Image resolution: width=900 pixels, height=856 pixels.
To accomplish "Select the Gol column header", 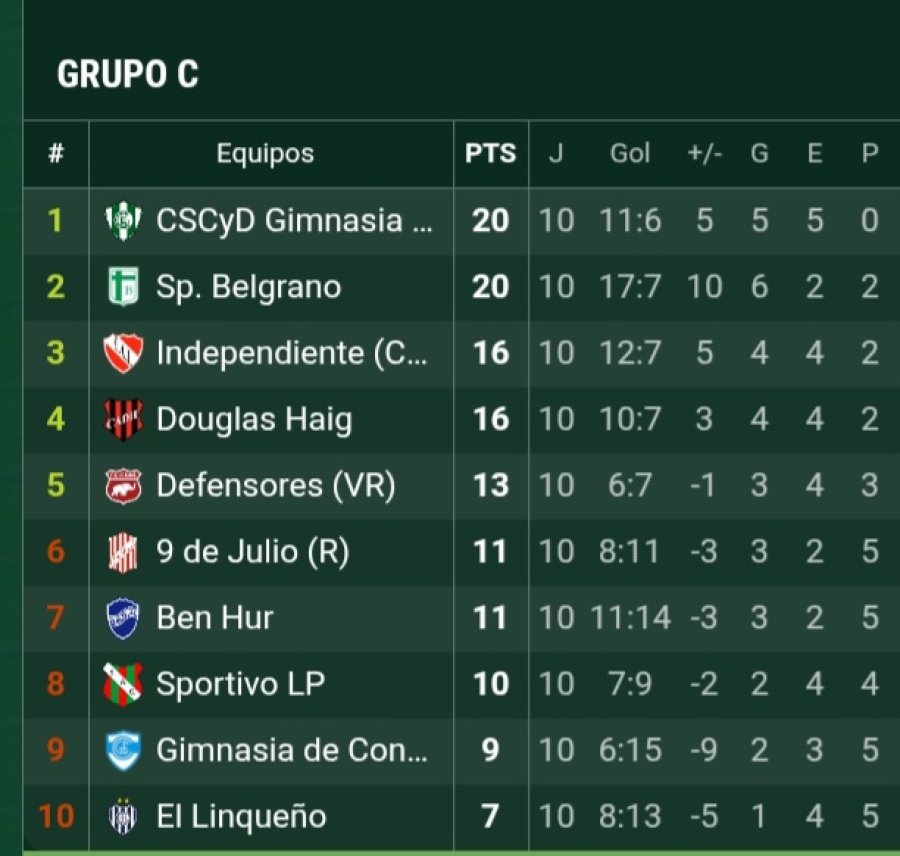I will [630, 154].
